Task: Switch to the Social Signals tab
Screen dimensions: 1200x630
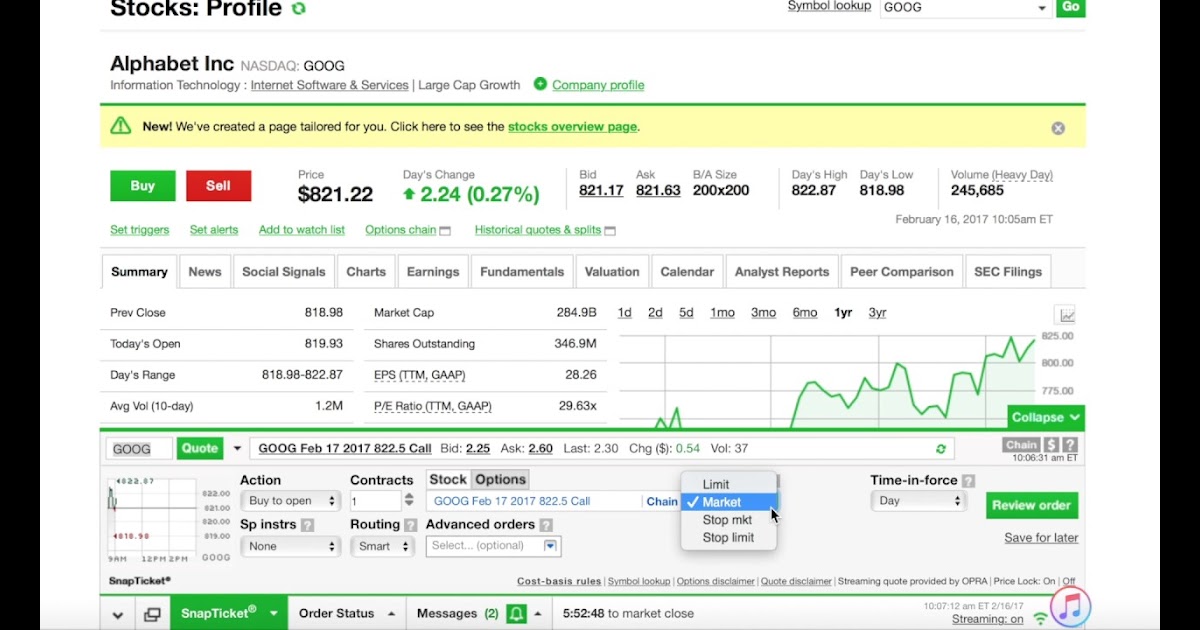Action: (x=284, y=272)
